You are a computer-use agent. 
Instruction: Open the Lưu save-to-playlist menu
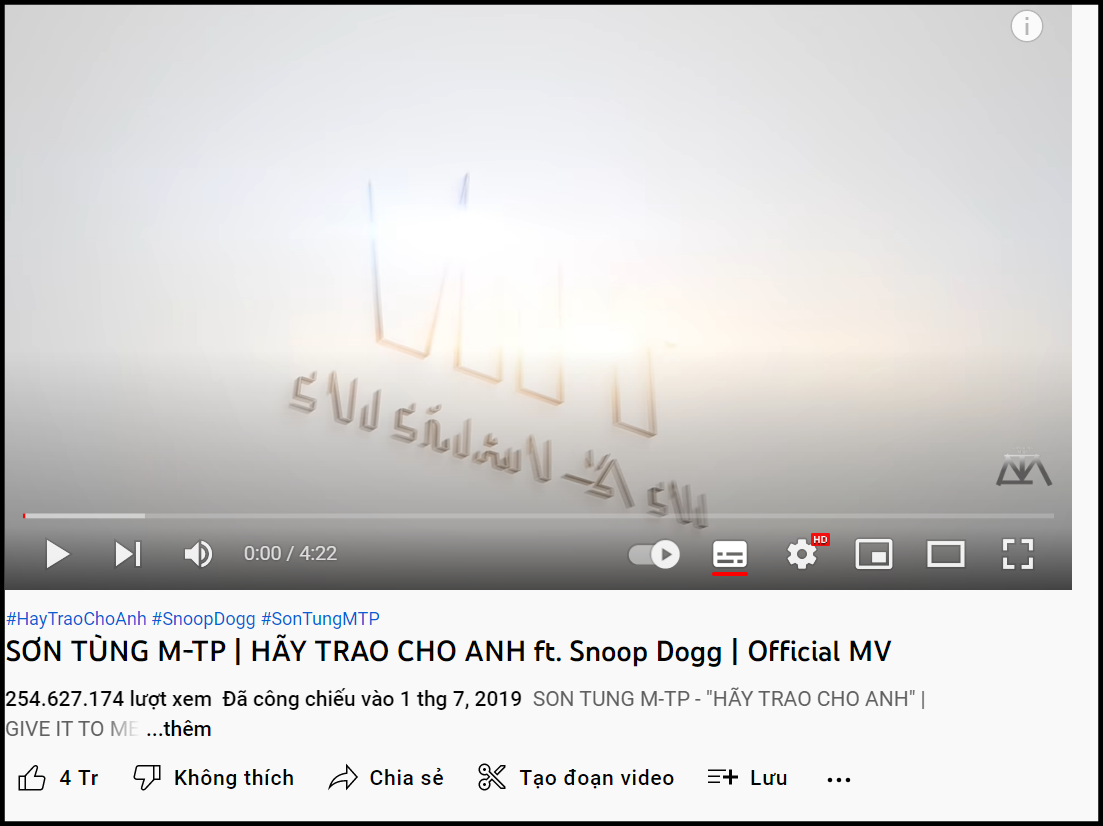pyautogui.click(x=747, y=778)
